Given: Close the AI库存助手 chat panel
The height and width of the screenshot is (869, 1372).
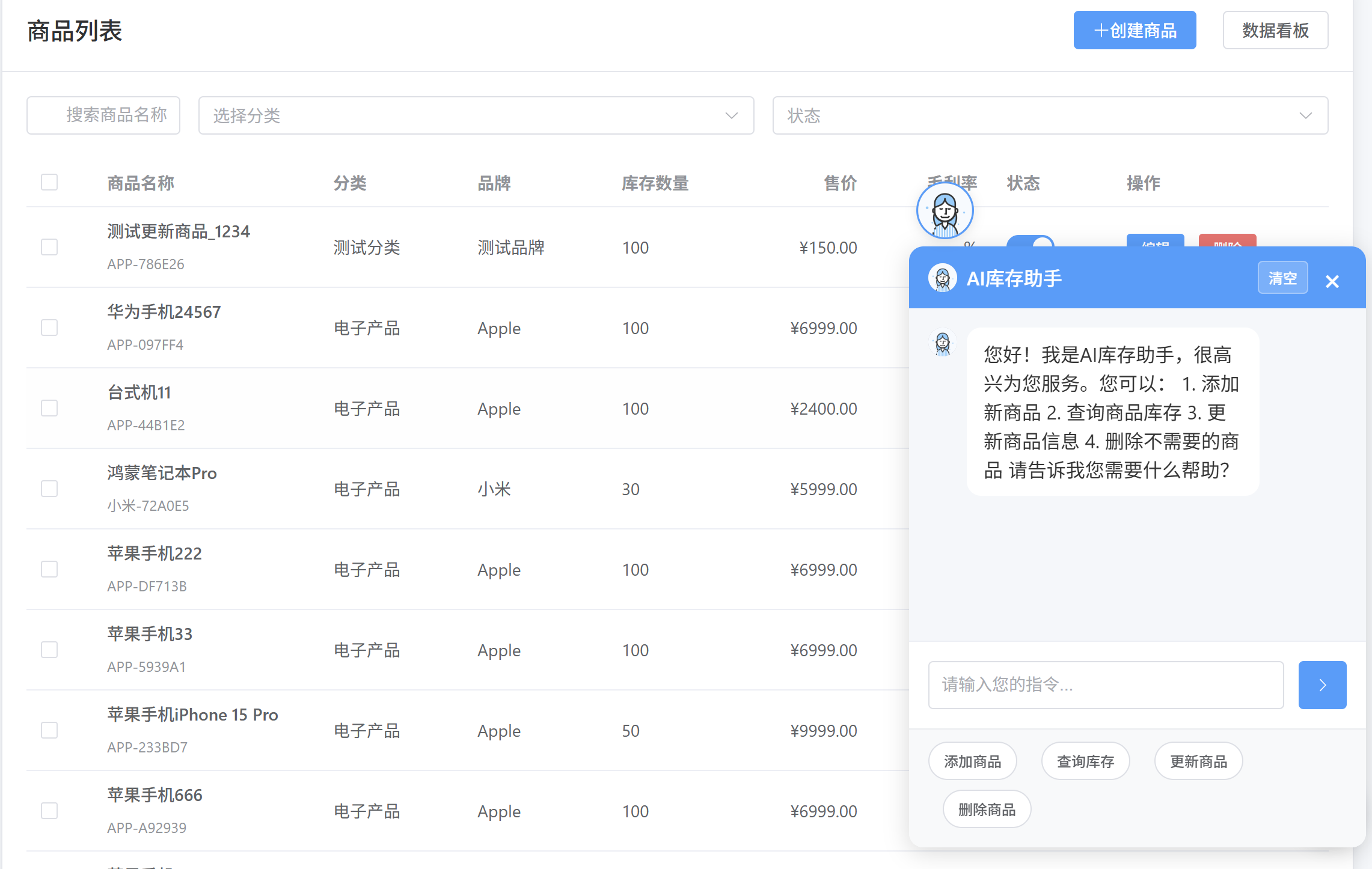Looking at the screenshot, I should pos(1332,281).
